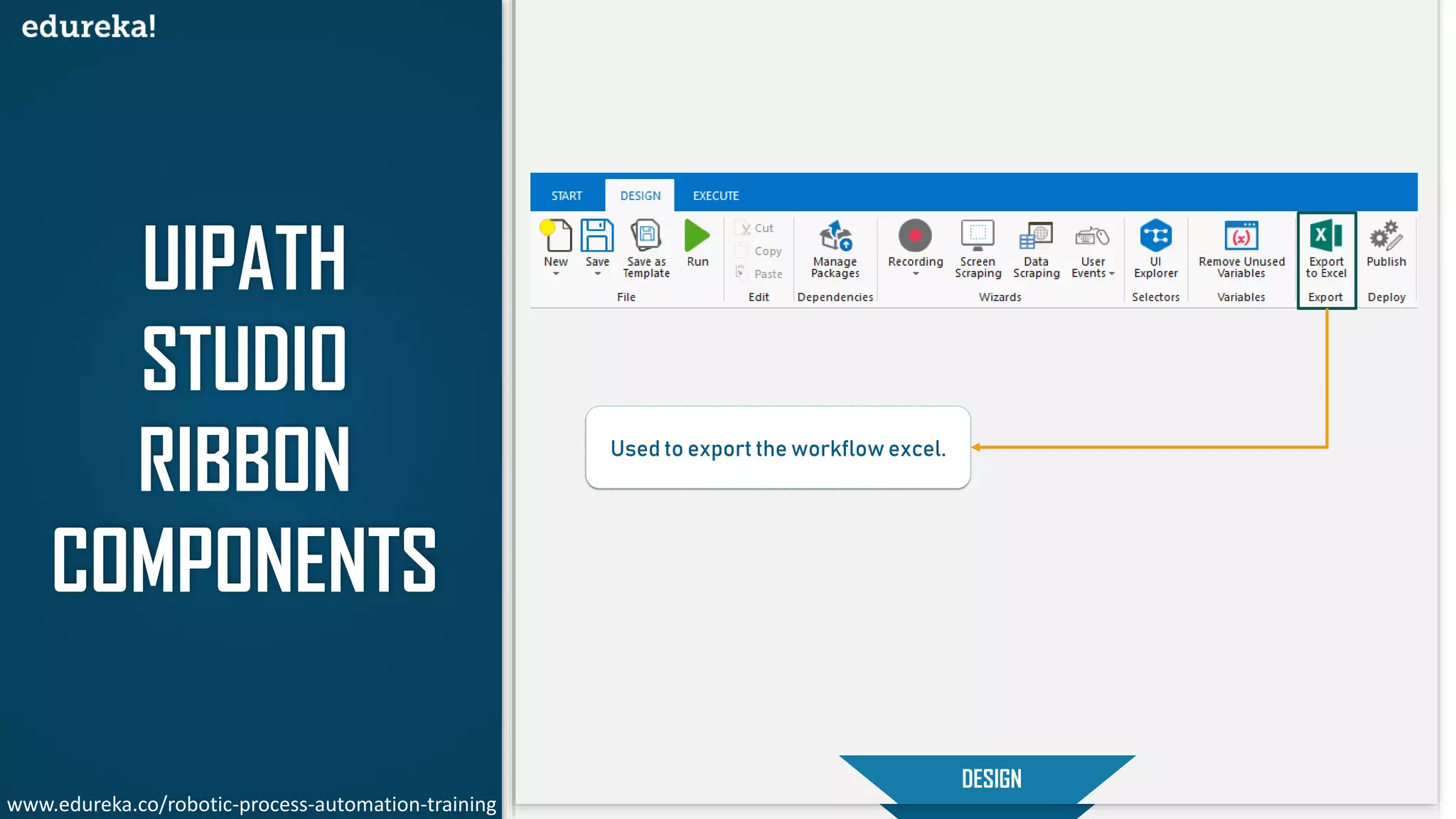Click Export to Excel icon
This screenshot has height=819, width=1456.
(x=1326, y=236)
